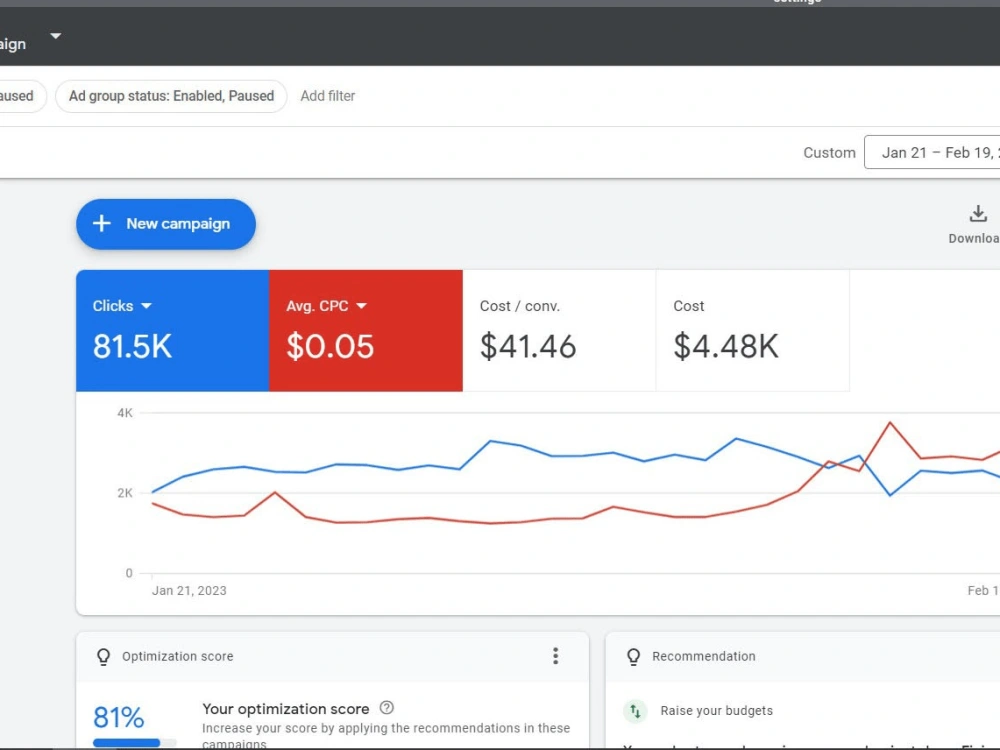Click the Optimization score lightbulb icon

point(103,657)
